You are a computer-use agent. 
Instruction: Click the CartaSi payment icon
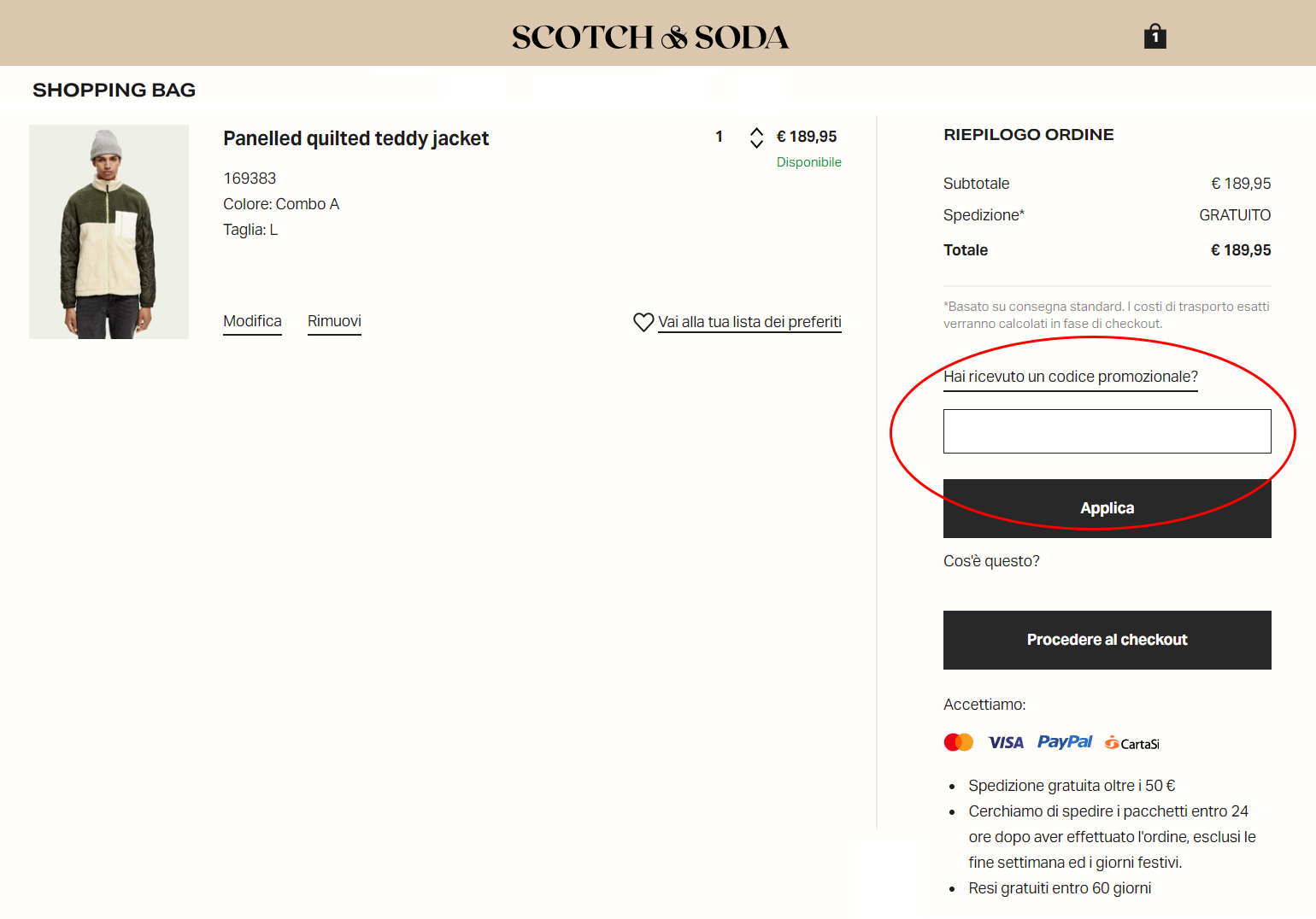pos(1131,743)
